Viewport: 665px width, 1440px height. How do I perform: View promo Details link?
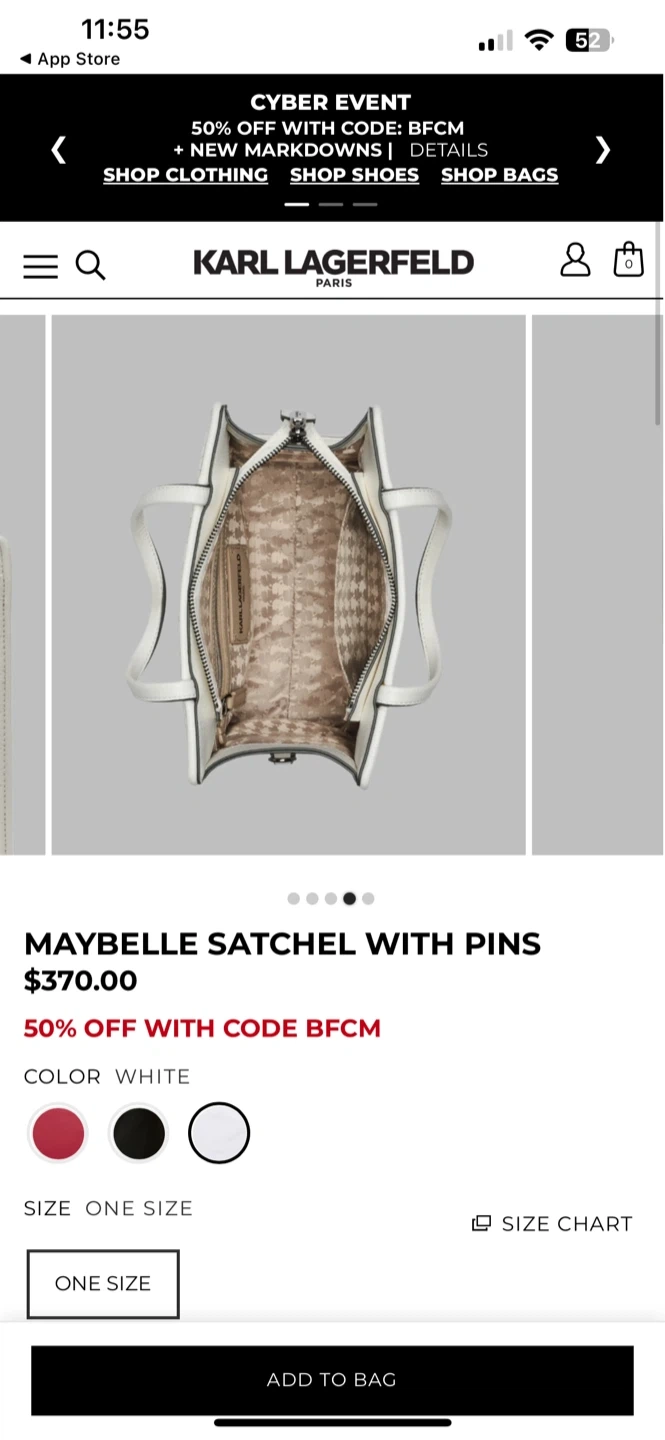(449, 150)
